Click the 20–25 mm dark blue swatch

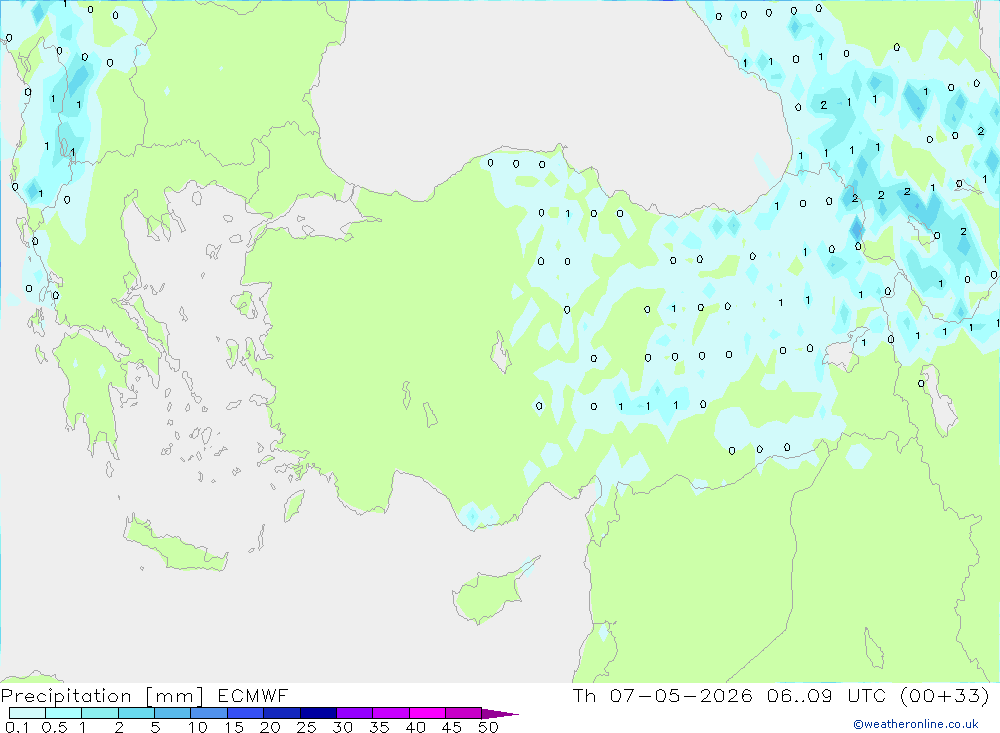click(x=281, y=713)
